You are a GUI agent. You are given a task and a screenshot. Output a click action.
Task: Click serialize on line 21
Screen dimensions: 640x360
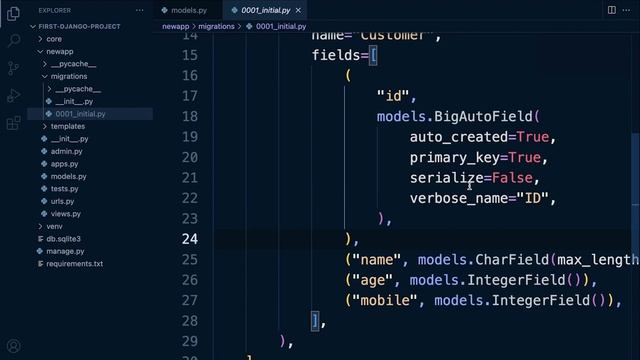(x=447, y=178)
